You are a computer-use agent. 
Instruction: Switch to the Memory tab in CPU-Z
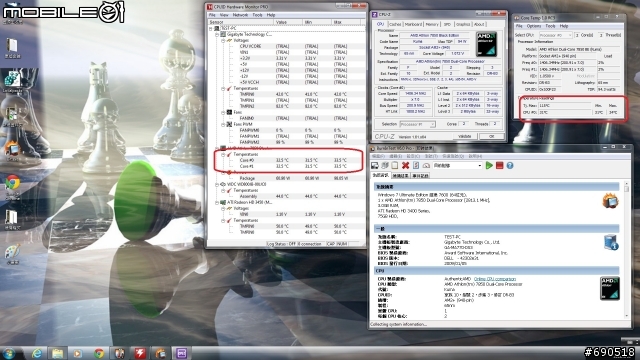(432, 24)
